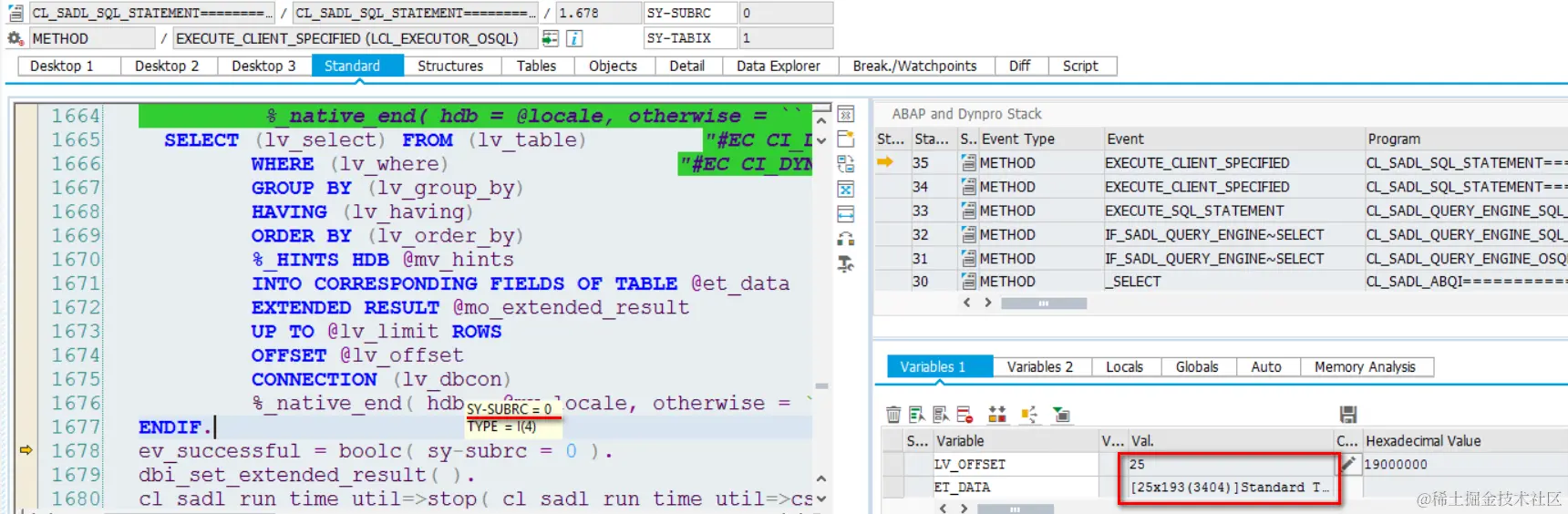Open the Globals tab
The height and width of the screenshot is (514, 1568).
[x=1197, y=366]
